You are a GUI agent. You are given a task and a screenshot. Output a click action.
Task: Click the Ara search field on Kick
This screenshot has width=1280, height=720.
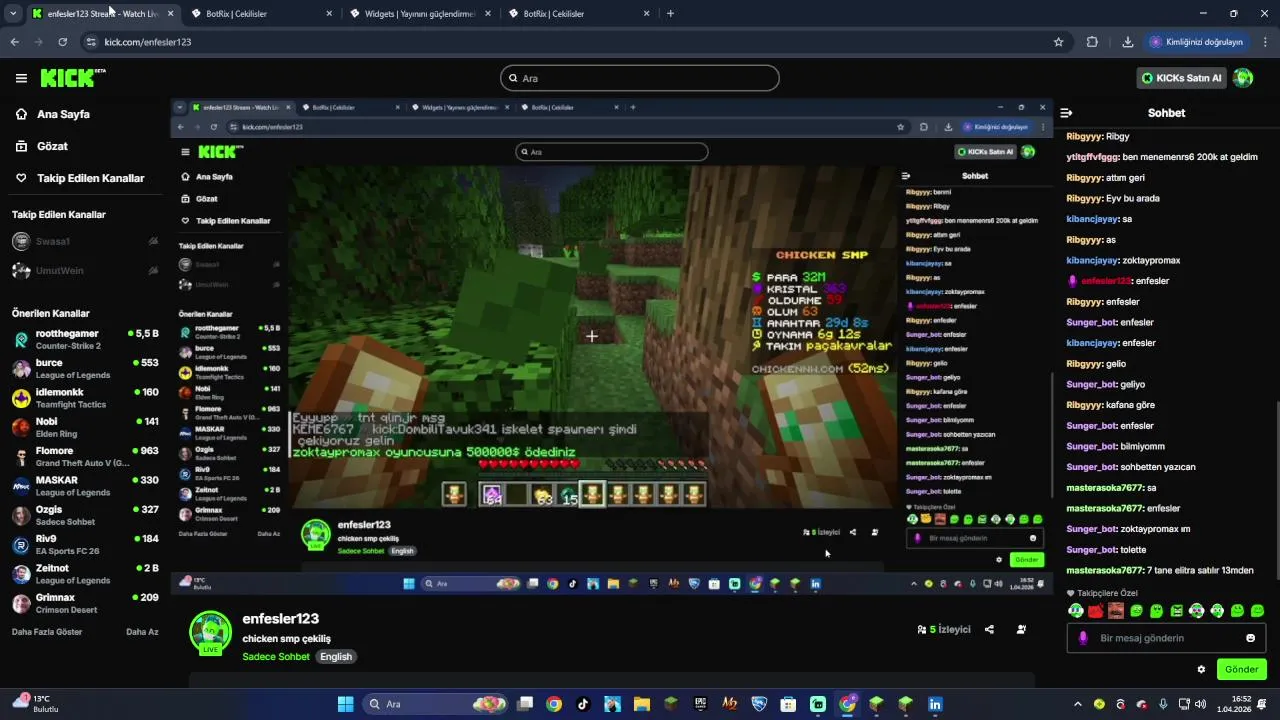640,78
